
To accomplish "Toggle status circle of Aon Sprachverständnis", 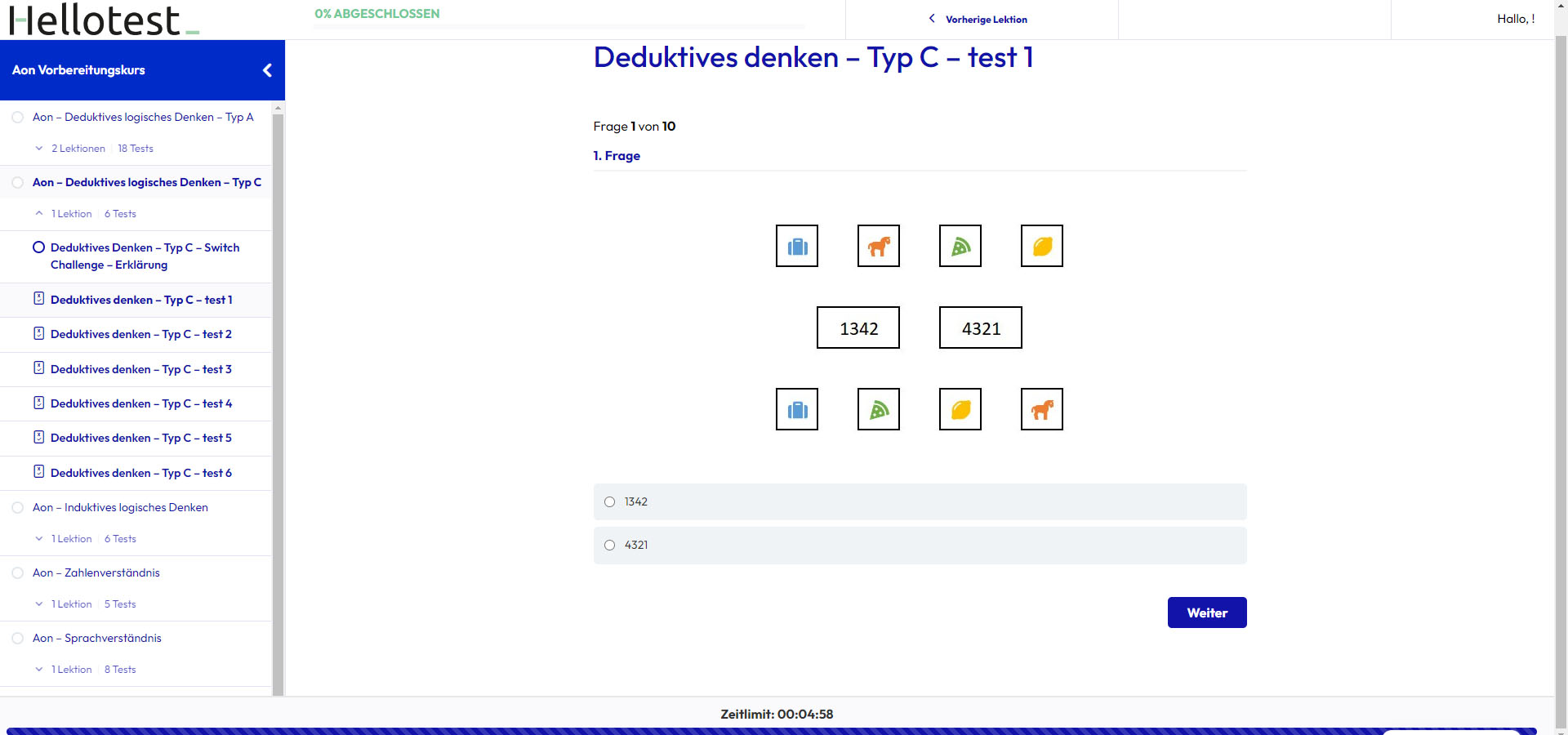I will [x=17, y=639].
